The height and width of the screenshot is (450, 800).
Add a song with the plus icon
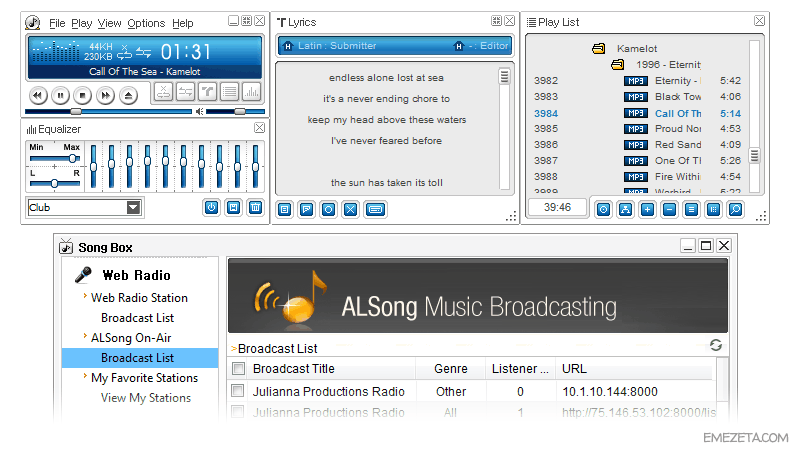(647, 209)
